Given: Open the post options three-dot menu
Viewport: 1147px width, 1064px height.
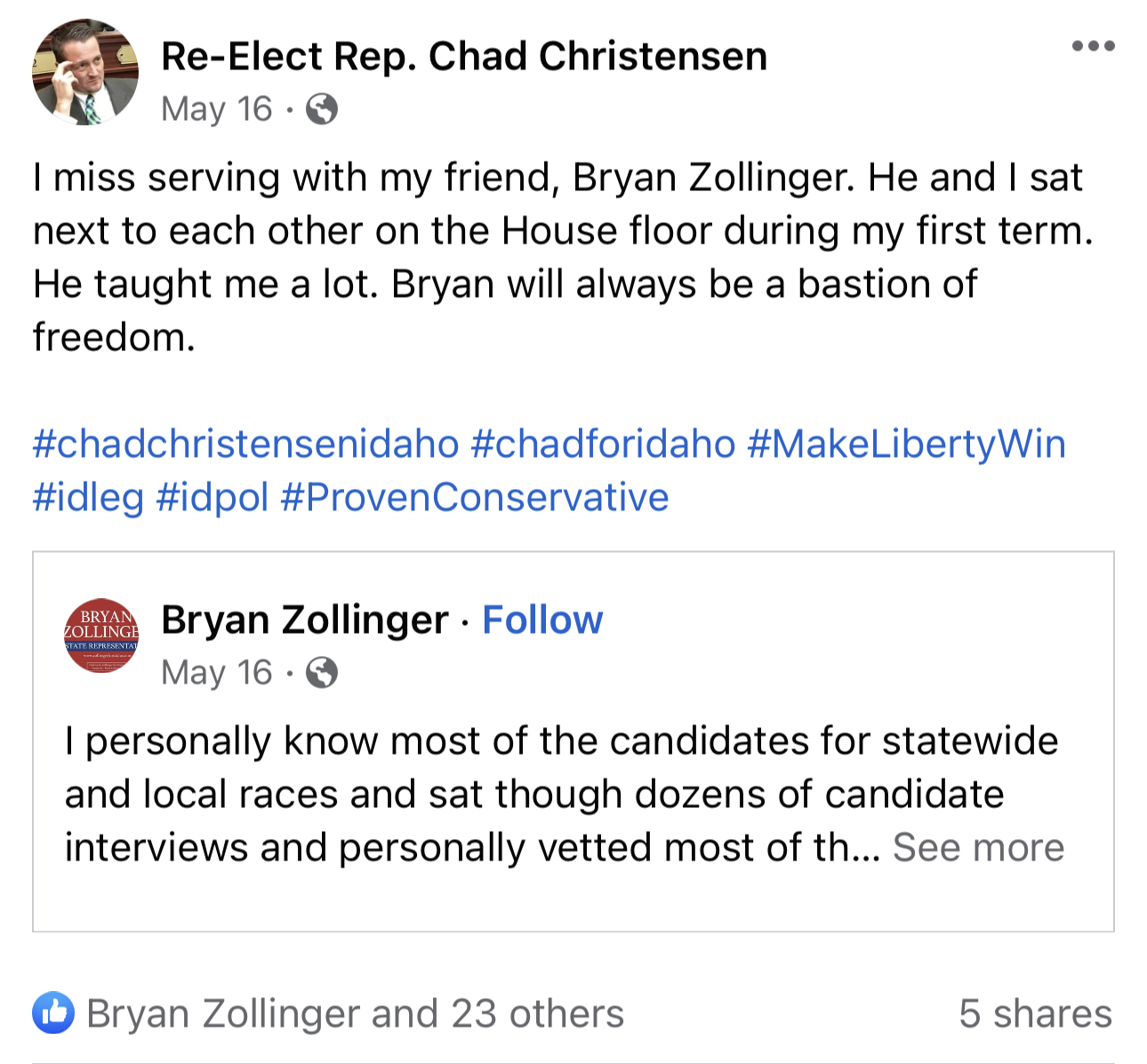Looking at the screenshot, I should [1093, 44].
